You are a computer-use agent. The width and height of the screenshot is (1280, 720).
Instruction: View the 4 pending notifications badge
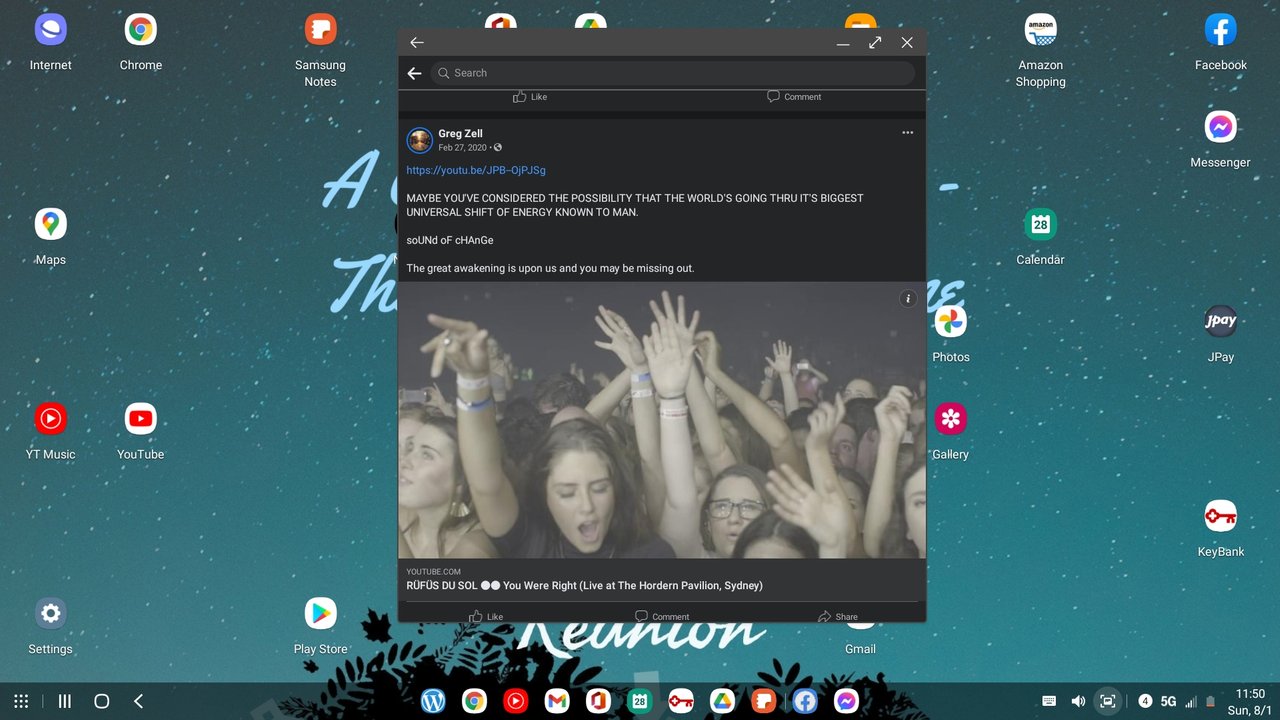[x=1145, y=702]
